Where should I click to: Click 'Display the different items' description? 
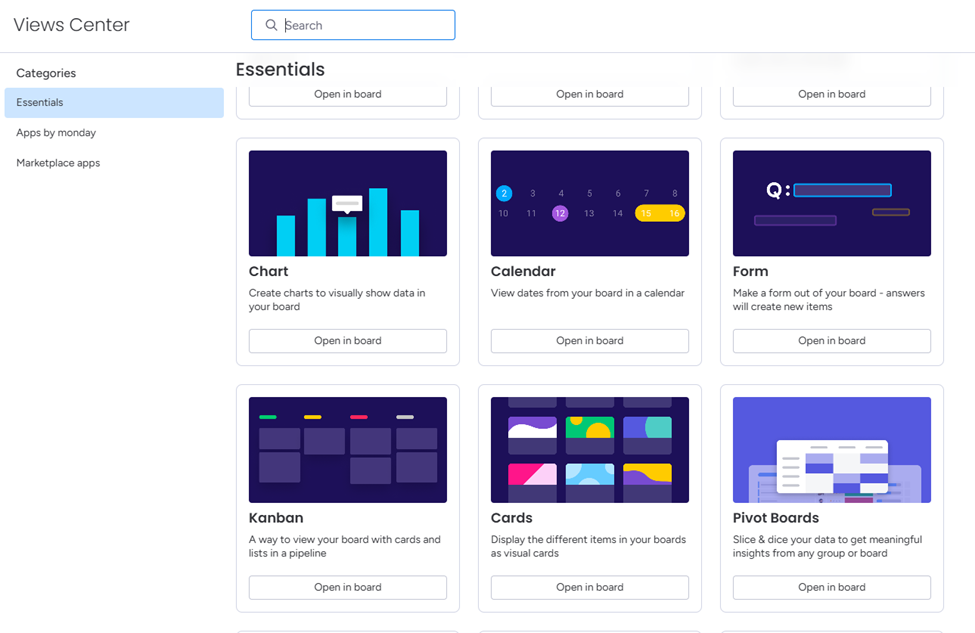tap(588, 546)
